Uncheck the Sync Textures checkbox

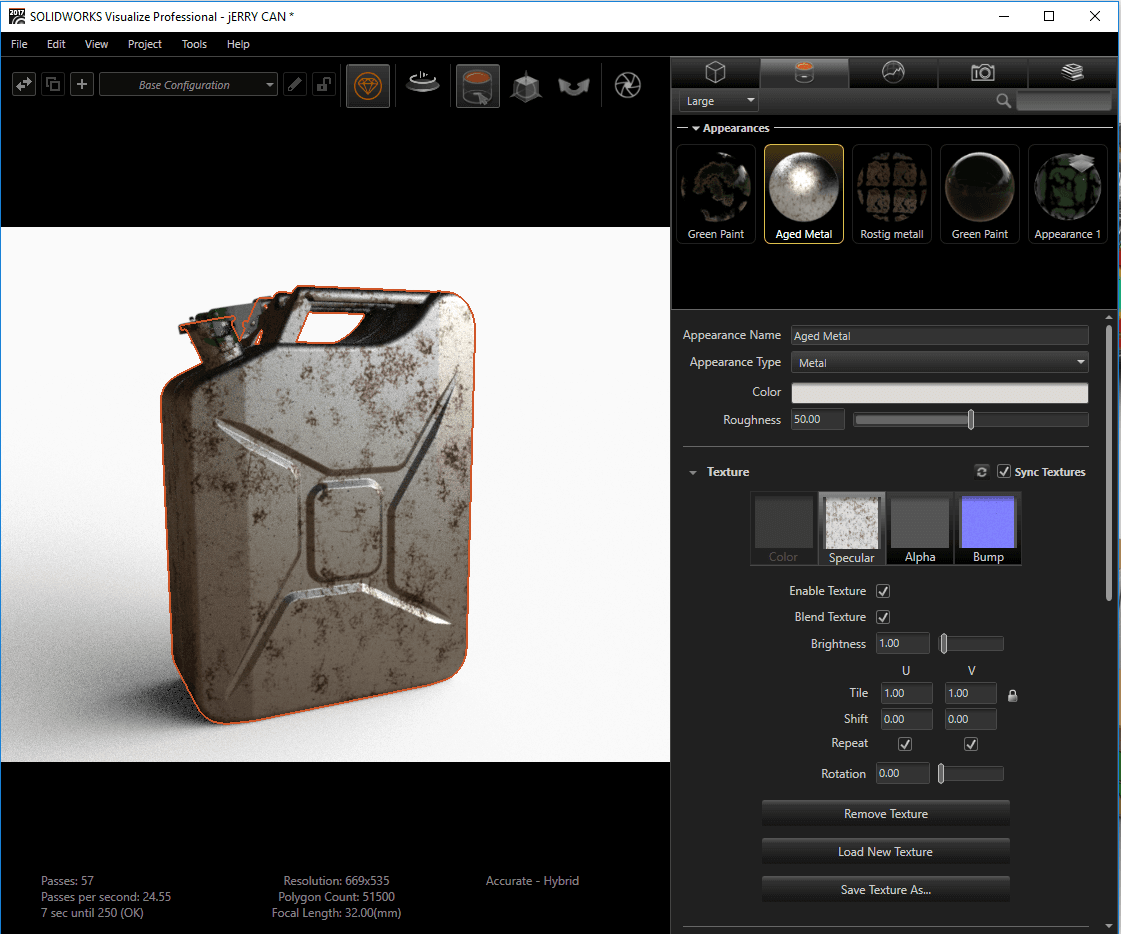pyautogui.click(x=1004, y=472)
